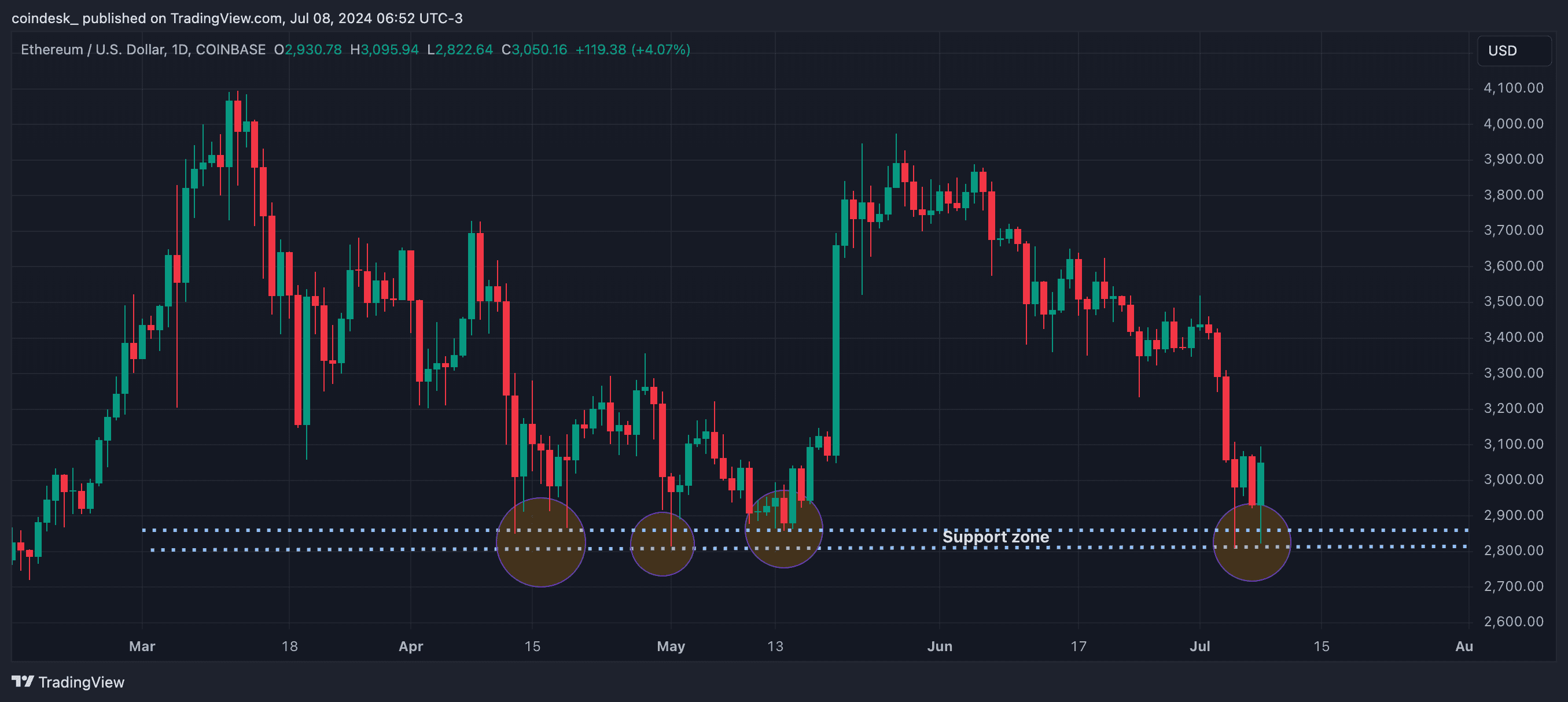Viewport: 1568px width, 702px height.
Task: Click the 3,300.00 price axis label
Action: click(1513, 373)
